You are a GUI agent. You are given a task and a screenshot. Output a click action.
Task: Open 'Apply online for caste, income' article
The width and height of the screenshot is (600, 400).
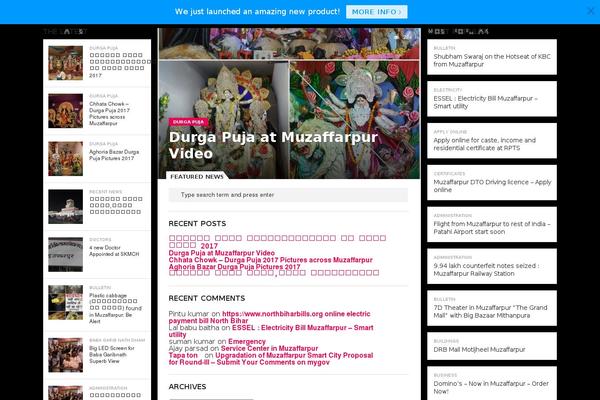(x=484, y=144)
